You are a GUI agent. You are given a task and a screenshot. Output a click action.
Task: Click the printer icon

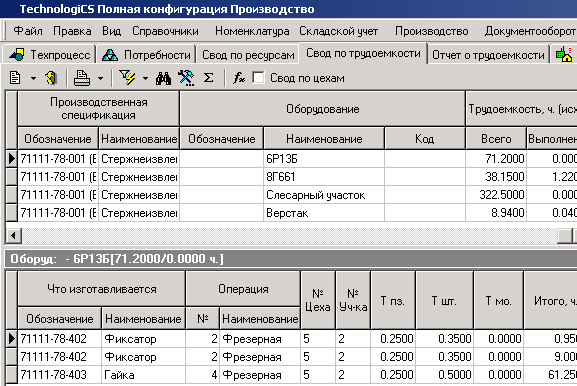coord(82,78)
